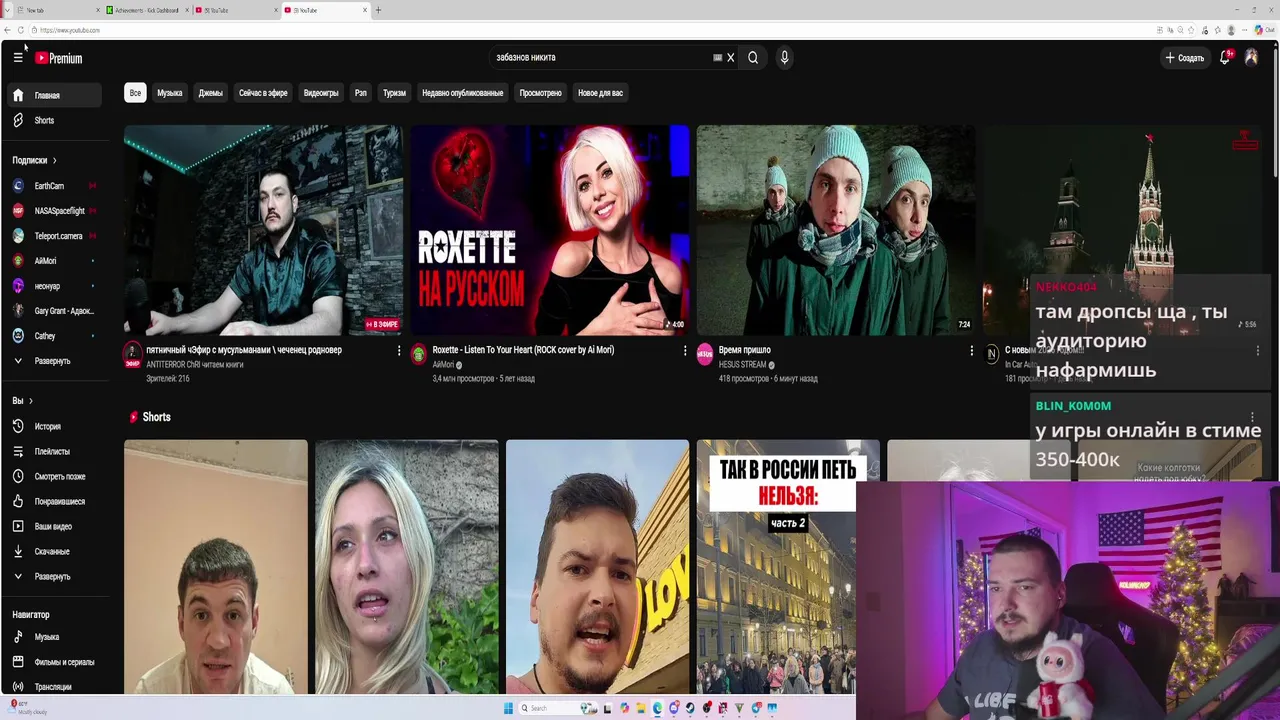Play the Время пришло video thumbnail
This screenshot has width=1280, height=720.
tap(836, 230)
